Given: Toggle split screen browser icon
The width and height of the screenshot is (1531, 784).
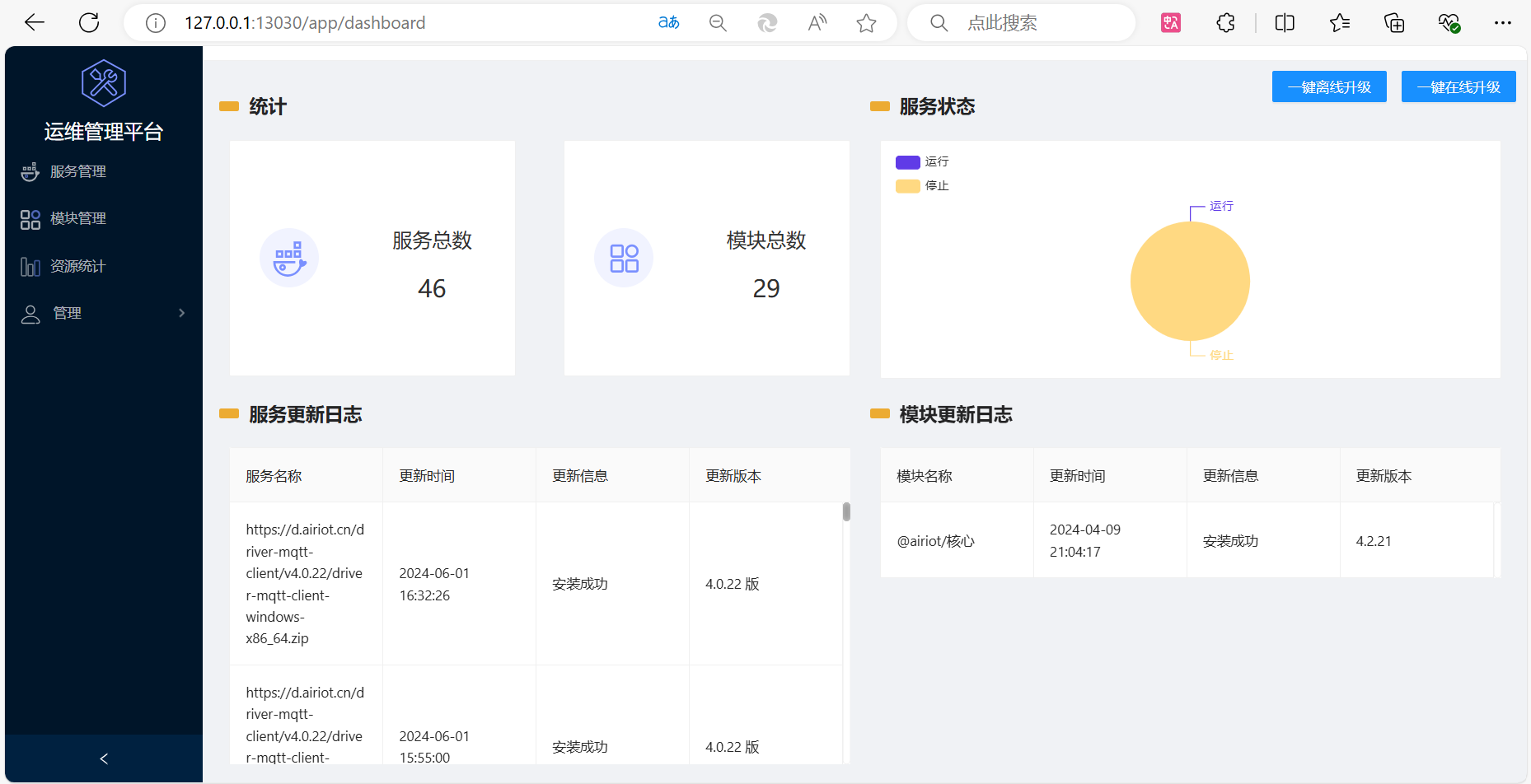Looking at the screenshot, I should pos(1285,23).
